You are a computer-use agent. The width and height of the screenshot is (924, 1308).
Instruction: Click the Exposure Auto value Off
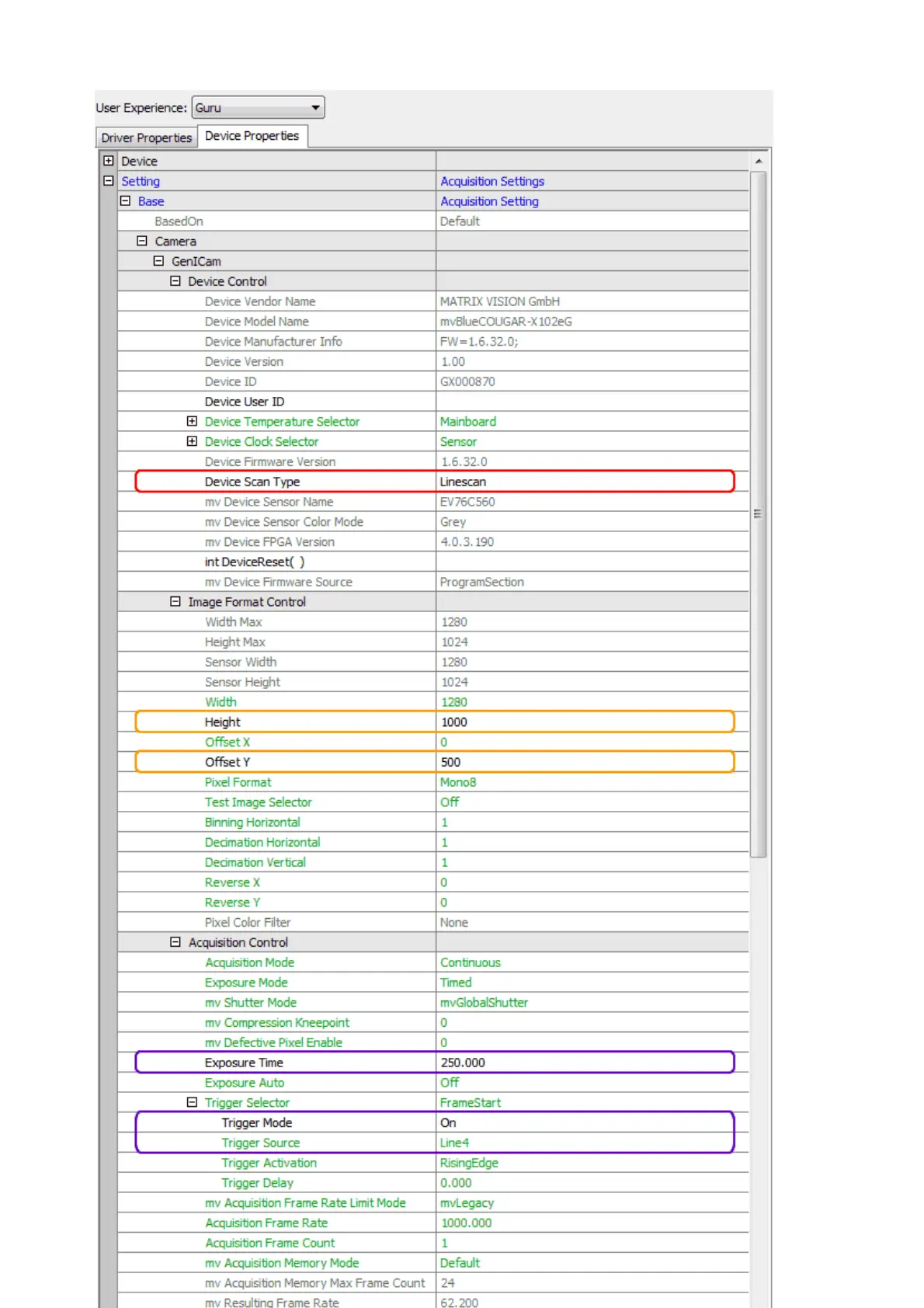click(x=450, y=1083)
